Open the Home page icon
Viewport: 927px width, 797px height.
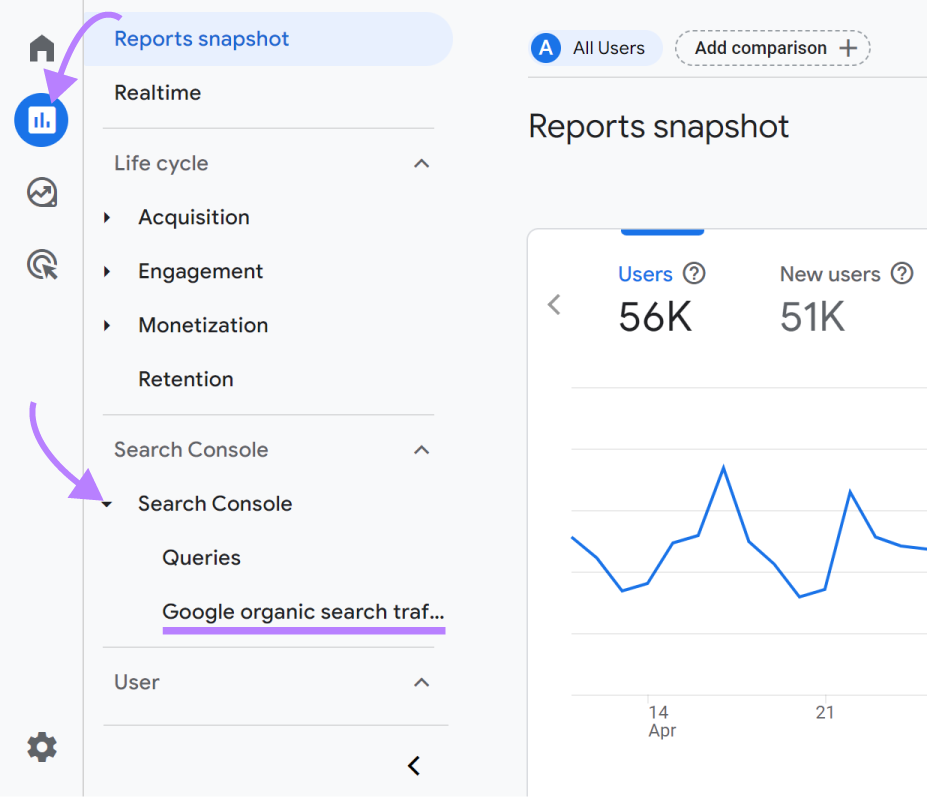click(x=40, y=47)
